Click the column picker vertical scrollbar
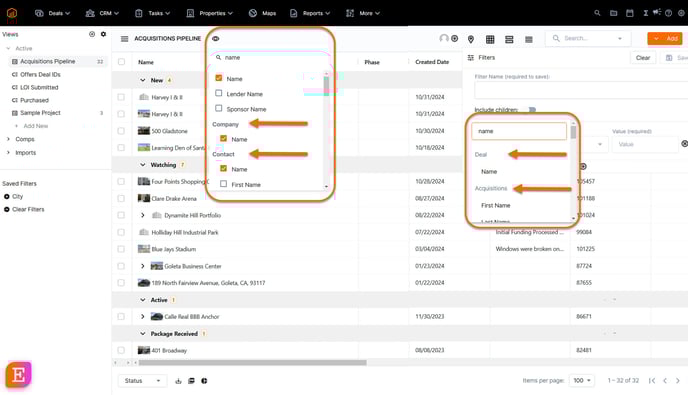Image resolution: width=688 pixels, height=395 pixels. click(326, 86)
